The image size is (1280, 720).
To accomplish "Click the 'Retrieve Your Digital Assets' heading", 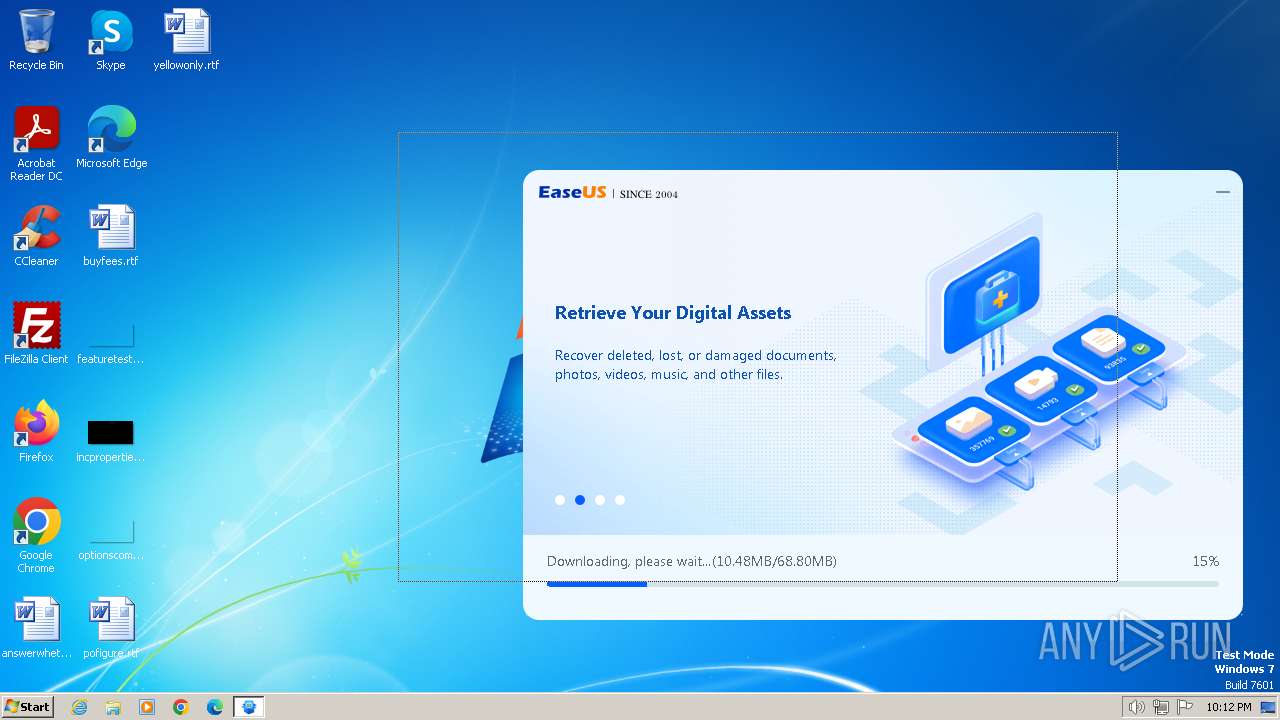I will (x=673, y=313).
